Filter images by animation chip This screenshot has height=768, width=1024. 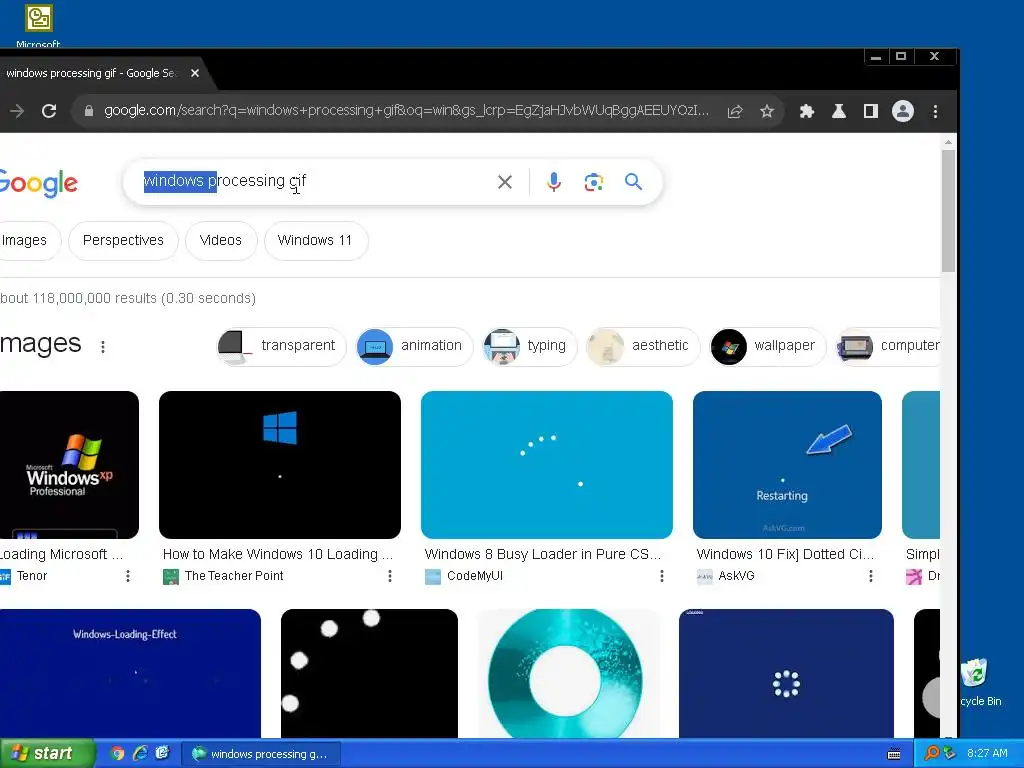[414, 346]
